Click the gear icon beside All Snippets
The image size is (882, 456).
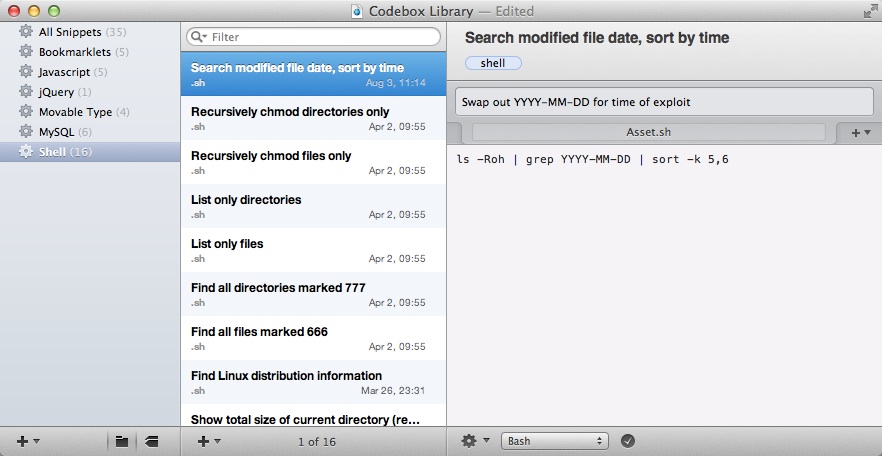pos(26,32)
